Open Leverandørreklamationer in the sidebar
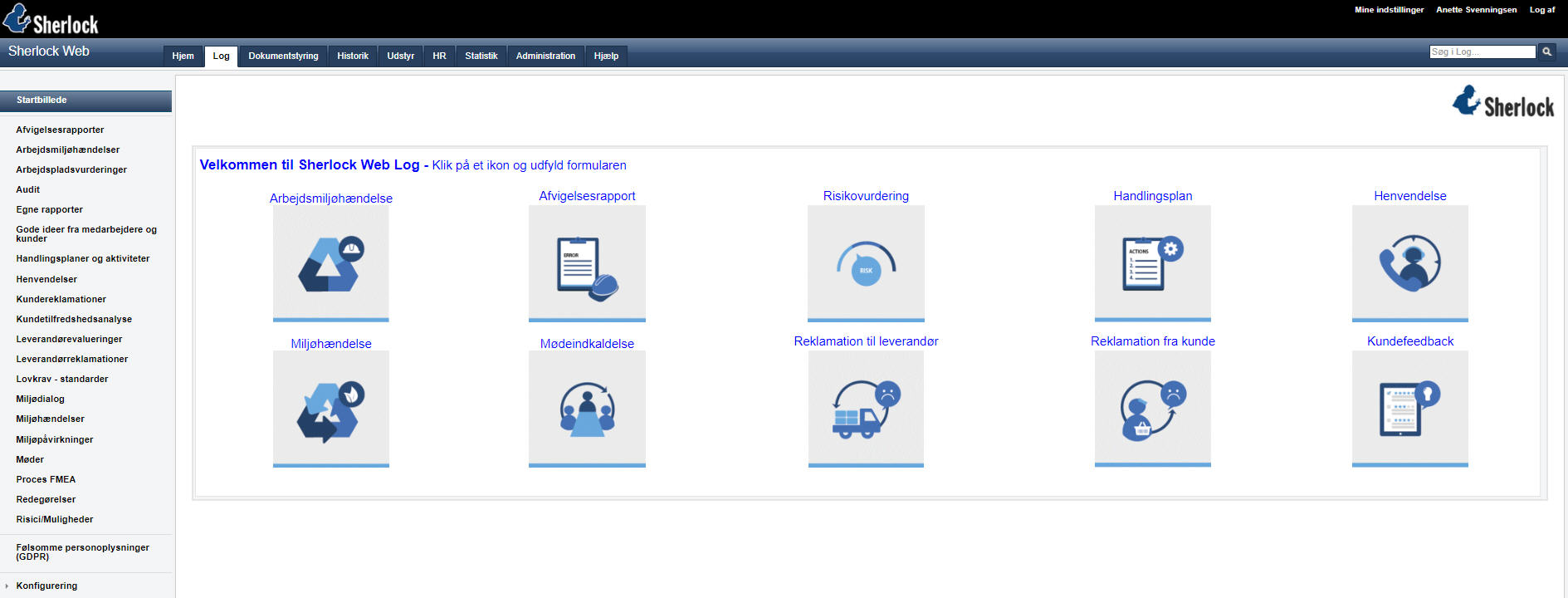The image size is (1568, 598). [72, 359]
